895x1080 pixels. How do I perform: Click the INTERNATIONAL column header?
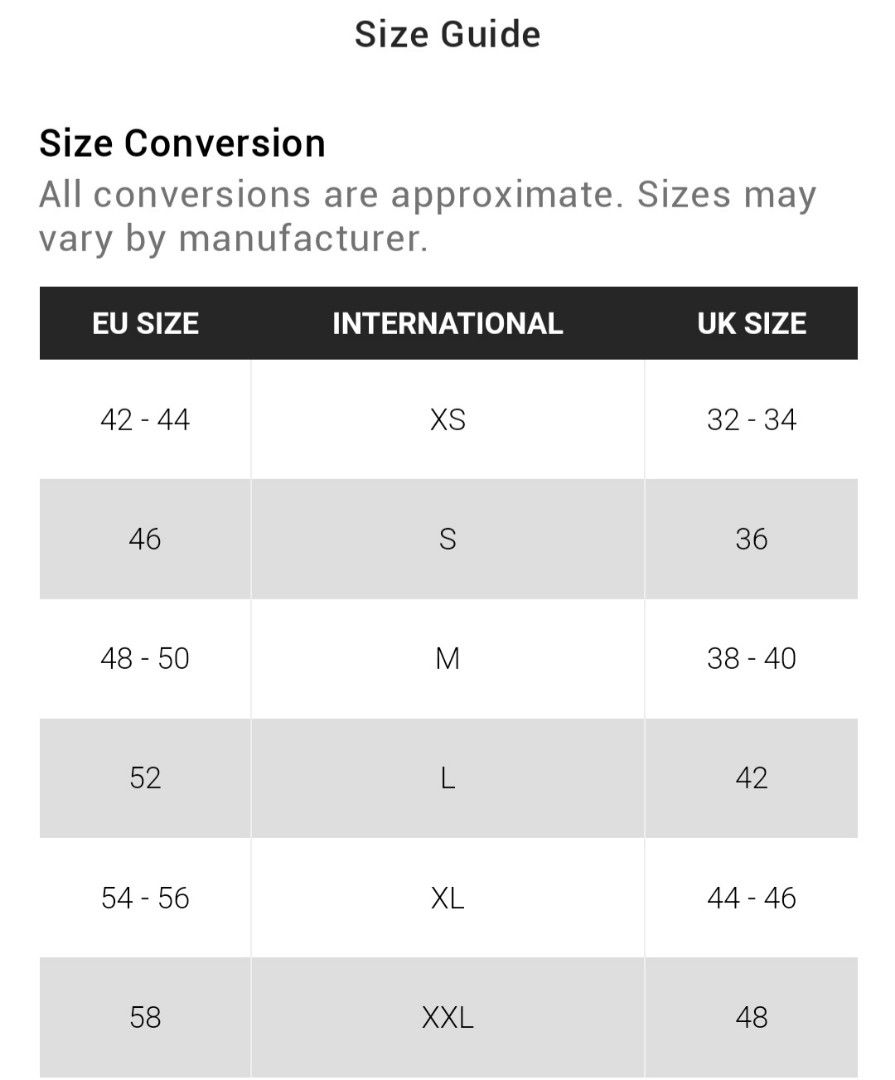point(447,323)
